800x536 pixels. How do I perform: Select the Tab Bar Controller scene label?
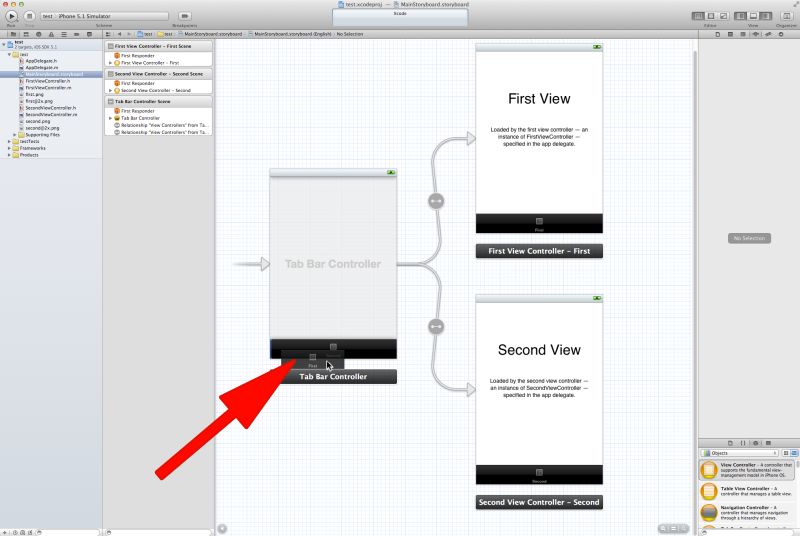(x=333, y=376)
